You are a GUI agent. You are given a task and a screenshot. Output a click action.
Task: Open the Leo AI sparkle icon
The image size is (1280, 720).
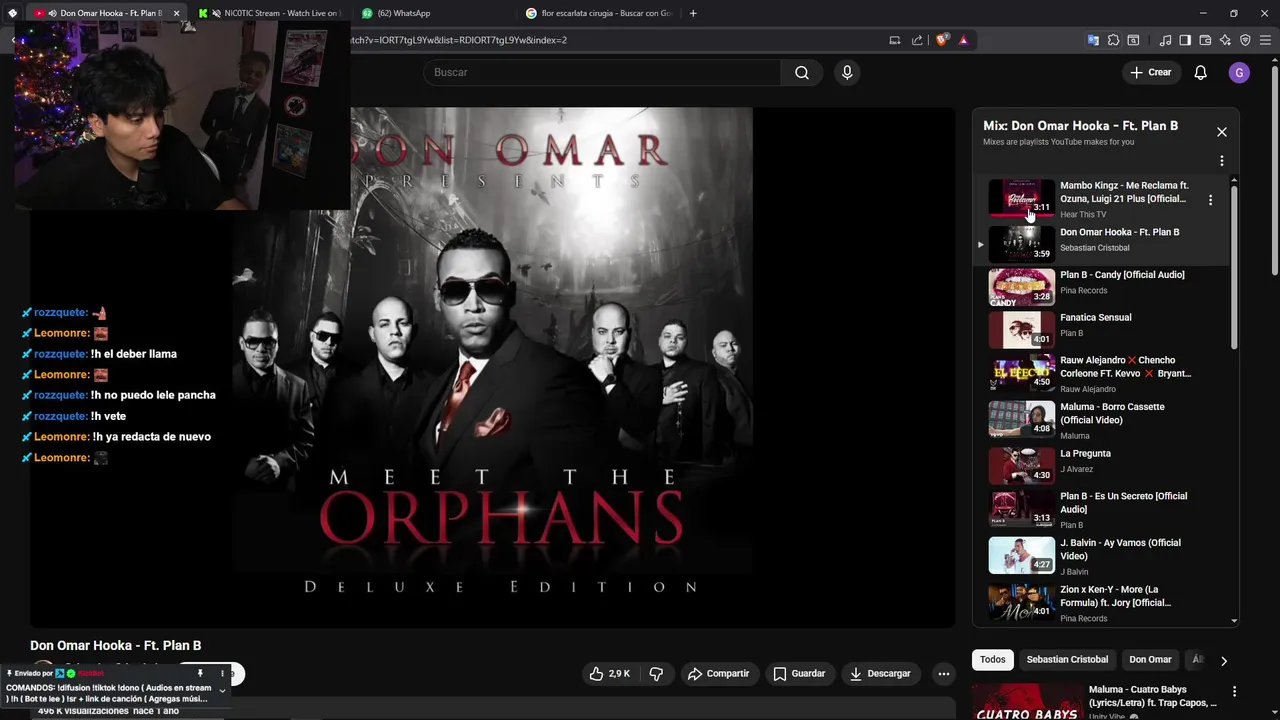click(1225, 40)
